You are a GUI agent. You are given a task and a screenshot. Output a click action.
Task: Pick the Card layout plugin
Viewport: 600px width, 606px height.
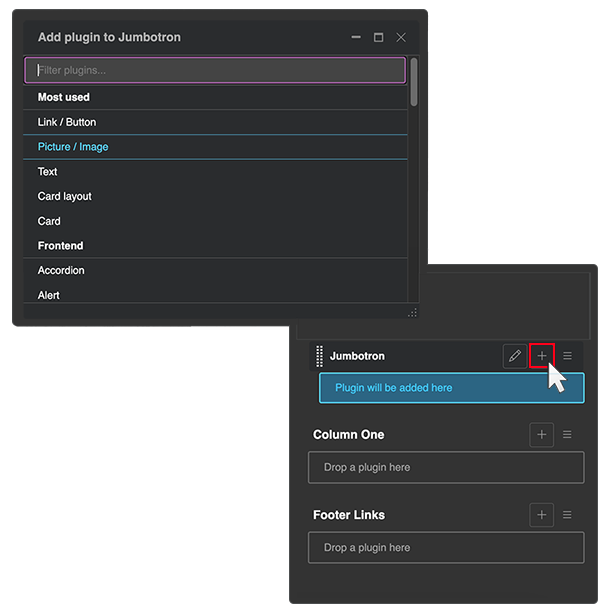tap(65, 197)
